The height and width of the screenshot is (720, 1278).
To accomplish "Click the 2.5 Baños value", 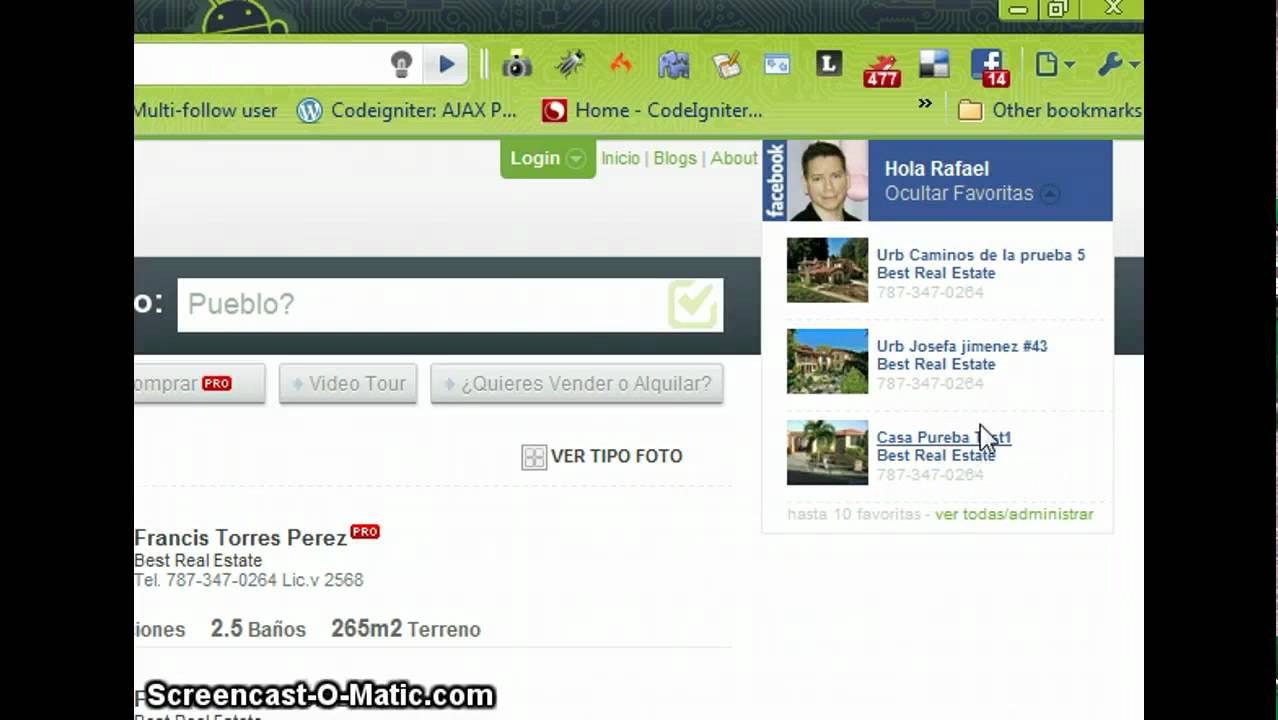I will tap(258, 629).
